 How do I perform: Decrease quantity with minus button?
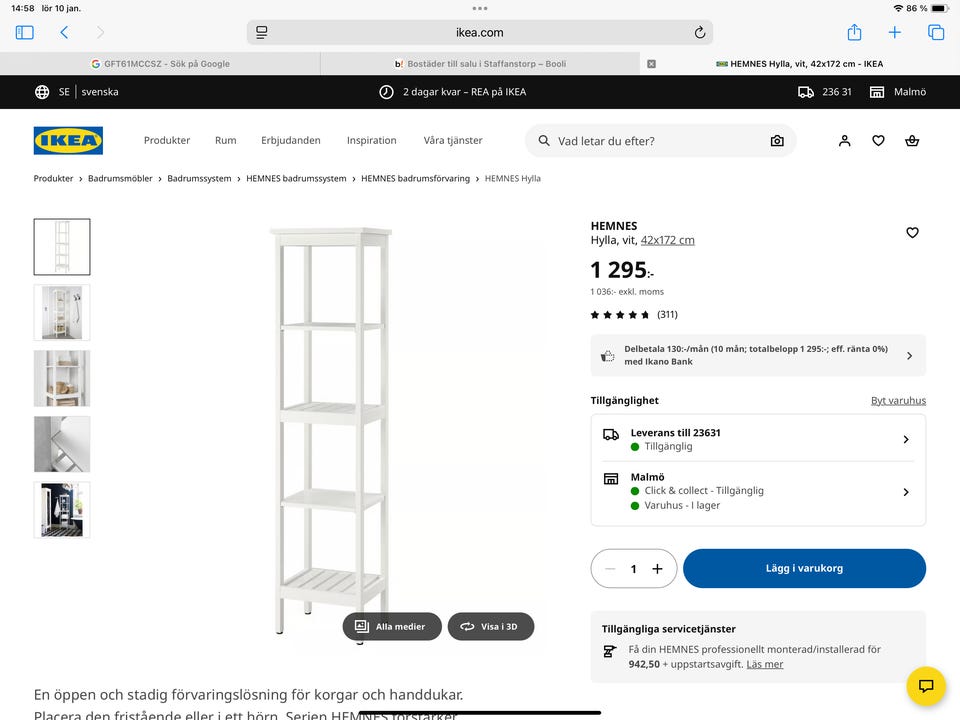(x=610, y=569)
